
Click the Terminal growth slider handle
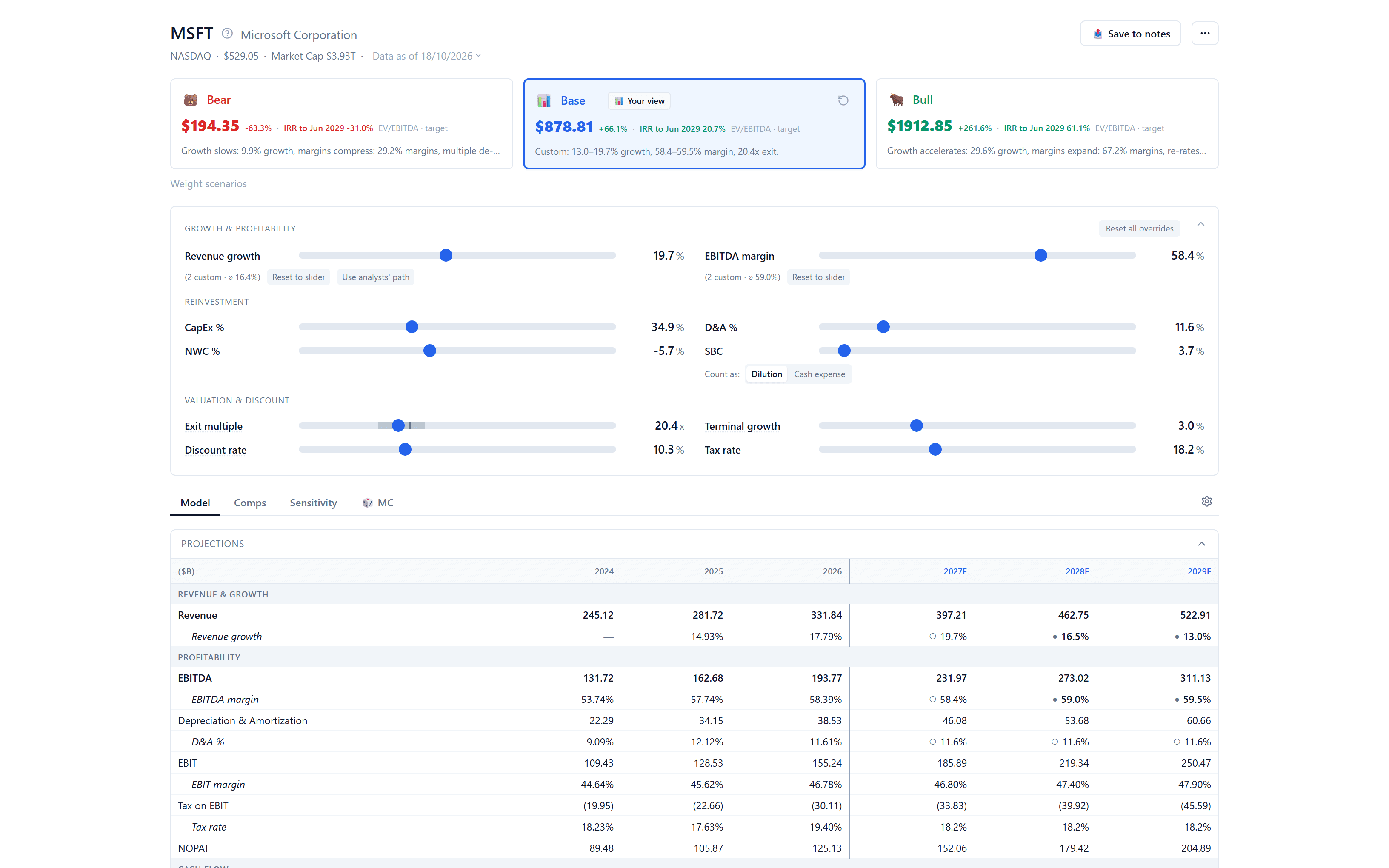917,425
